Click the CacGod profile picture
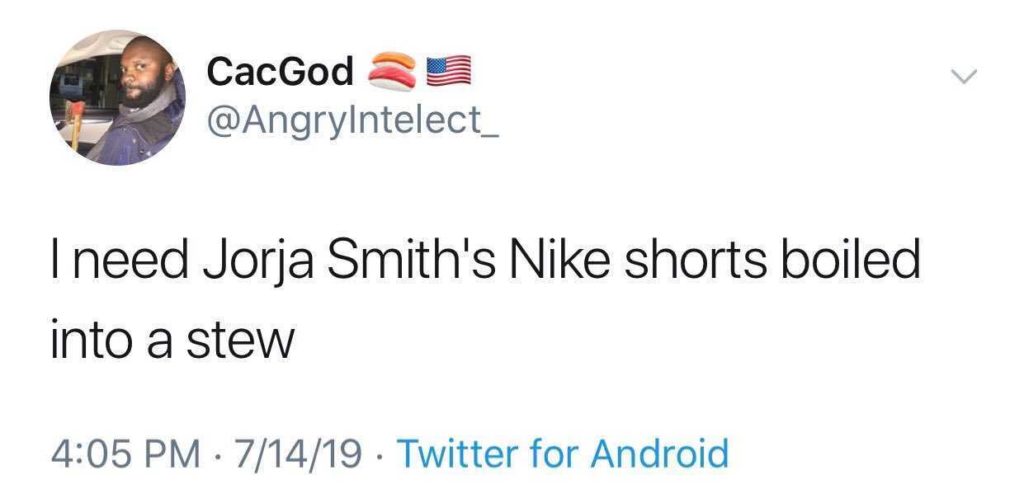 pyautogui.click(x=118, y=97)
